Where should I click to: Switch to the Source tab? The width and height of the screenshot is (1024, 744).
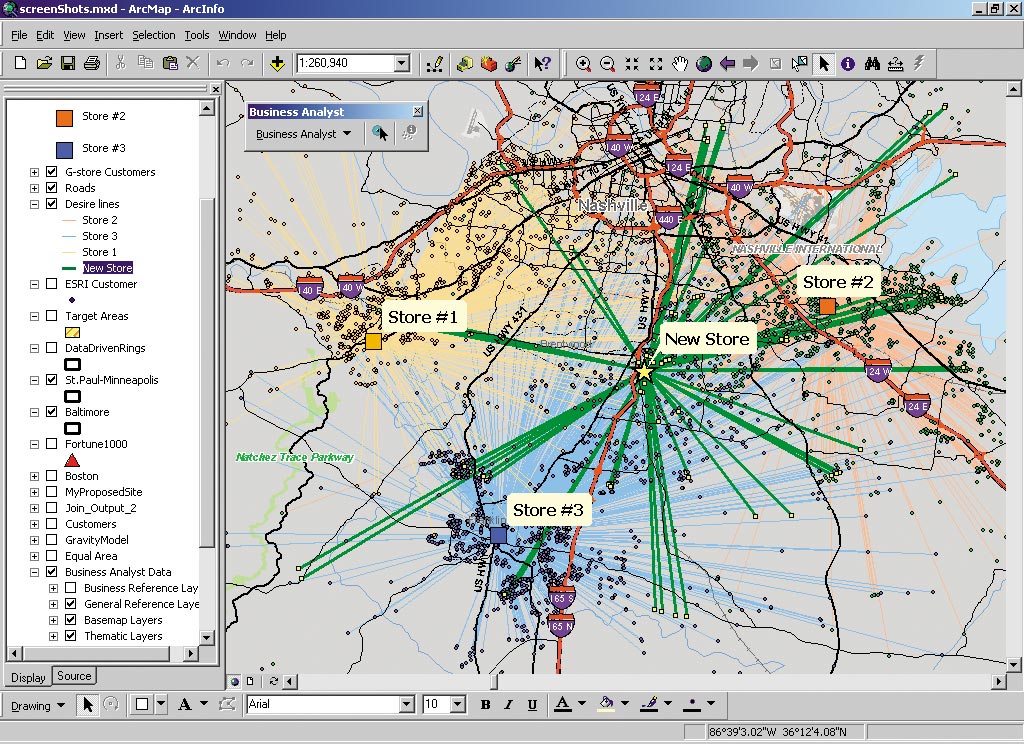point(74,676)
